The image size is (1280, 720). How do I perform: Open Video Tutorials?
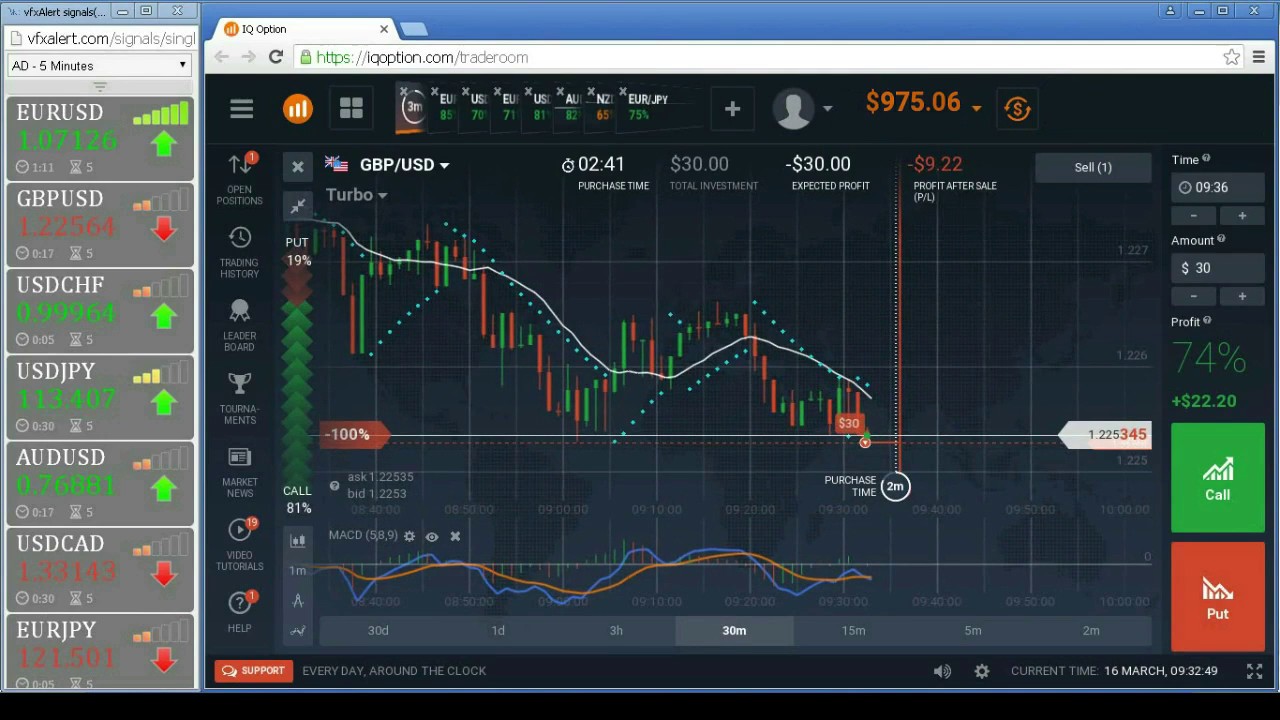click(x=240, y=544)
